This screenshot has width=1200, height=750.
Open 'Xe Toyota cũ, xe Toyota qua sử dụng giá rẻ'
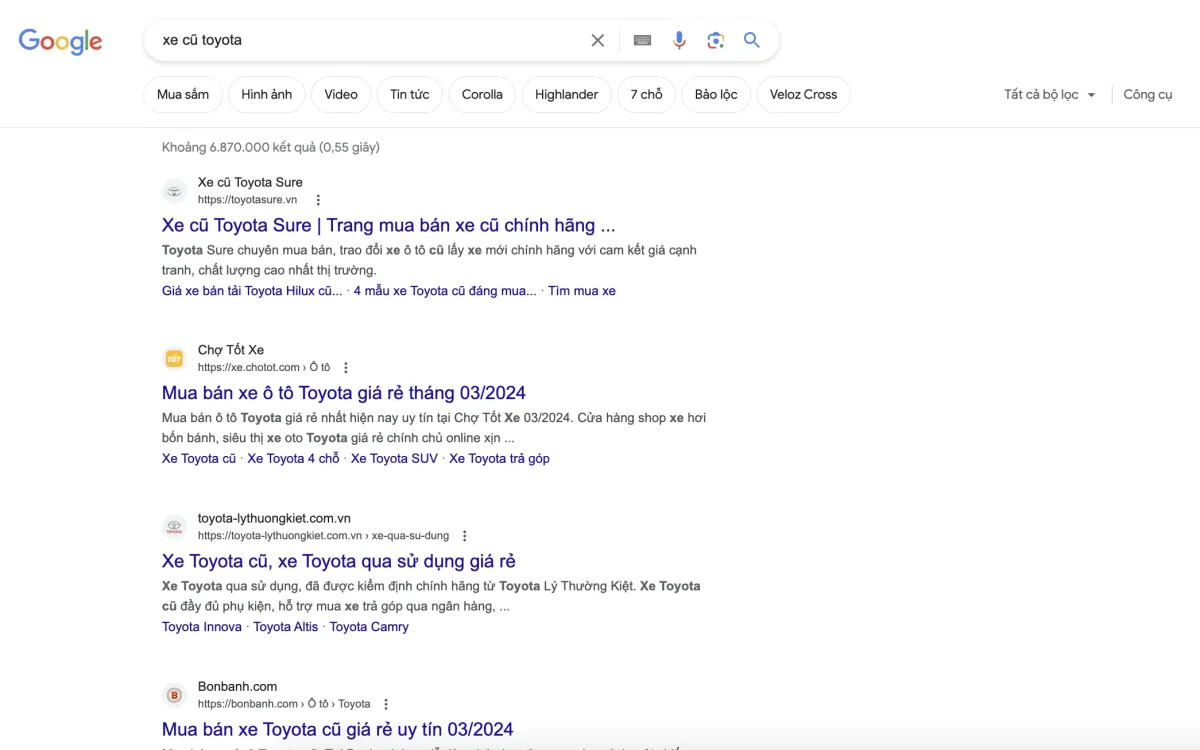point(339,561)
